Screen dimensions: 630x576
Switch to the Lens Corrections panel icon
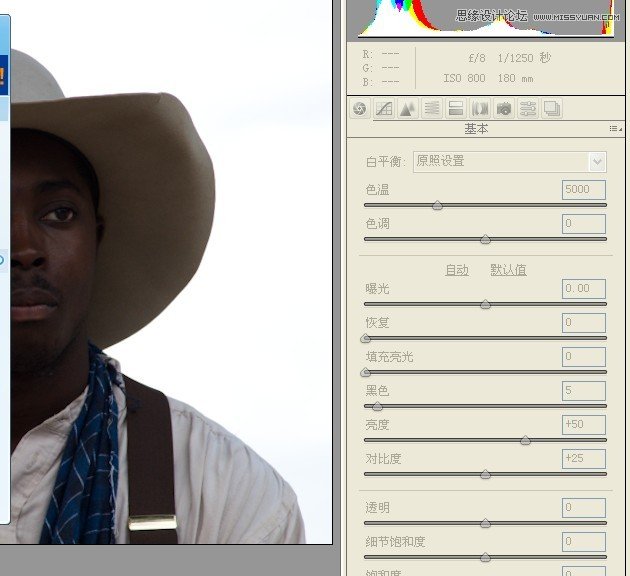[480, 109]
